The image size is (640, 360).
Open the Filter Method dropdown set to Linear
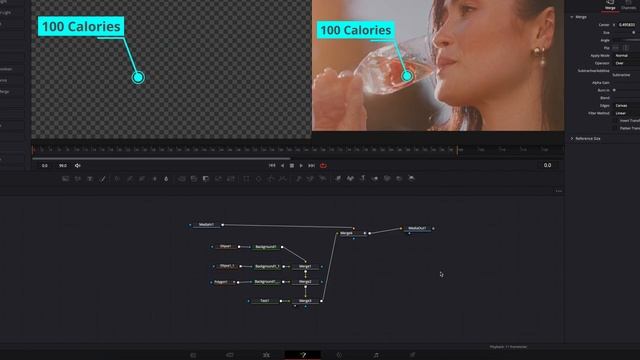(x=627, y=113)
